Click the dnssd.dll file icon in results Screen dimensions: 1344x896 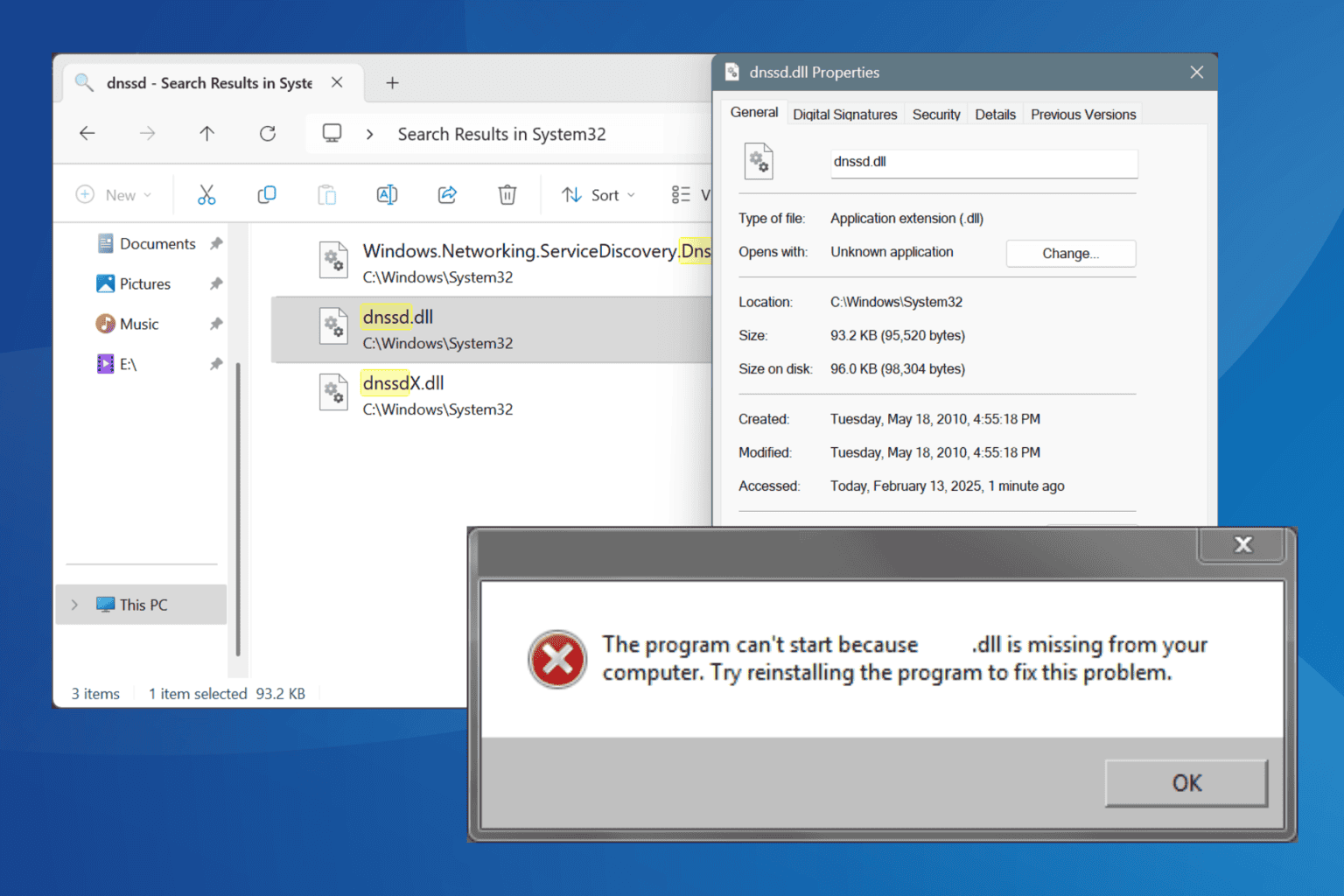pyautogui.click(x=333, y=326)
